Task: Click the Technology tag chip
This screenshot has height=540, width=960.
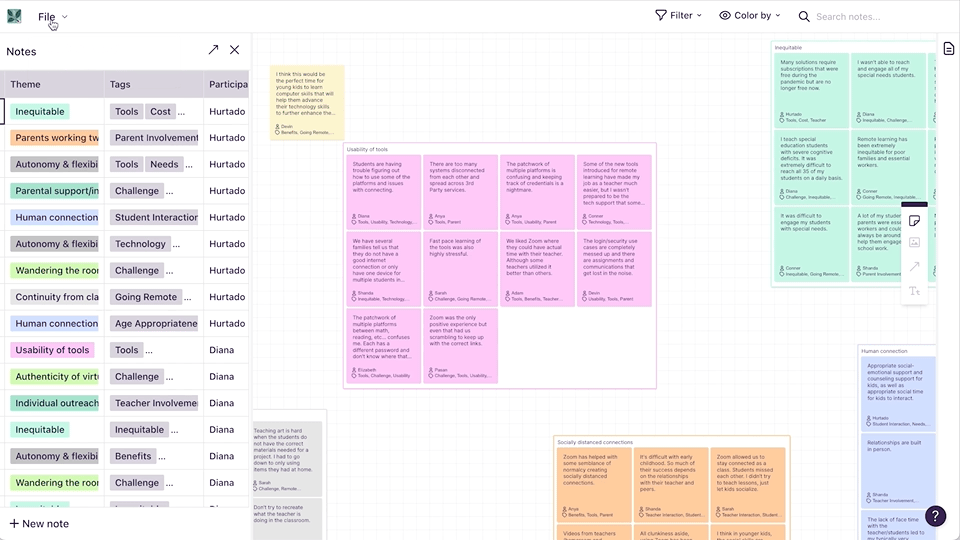Action: (140, 244)
